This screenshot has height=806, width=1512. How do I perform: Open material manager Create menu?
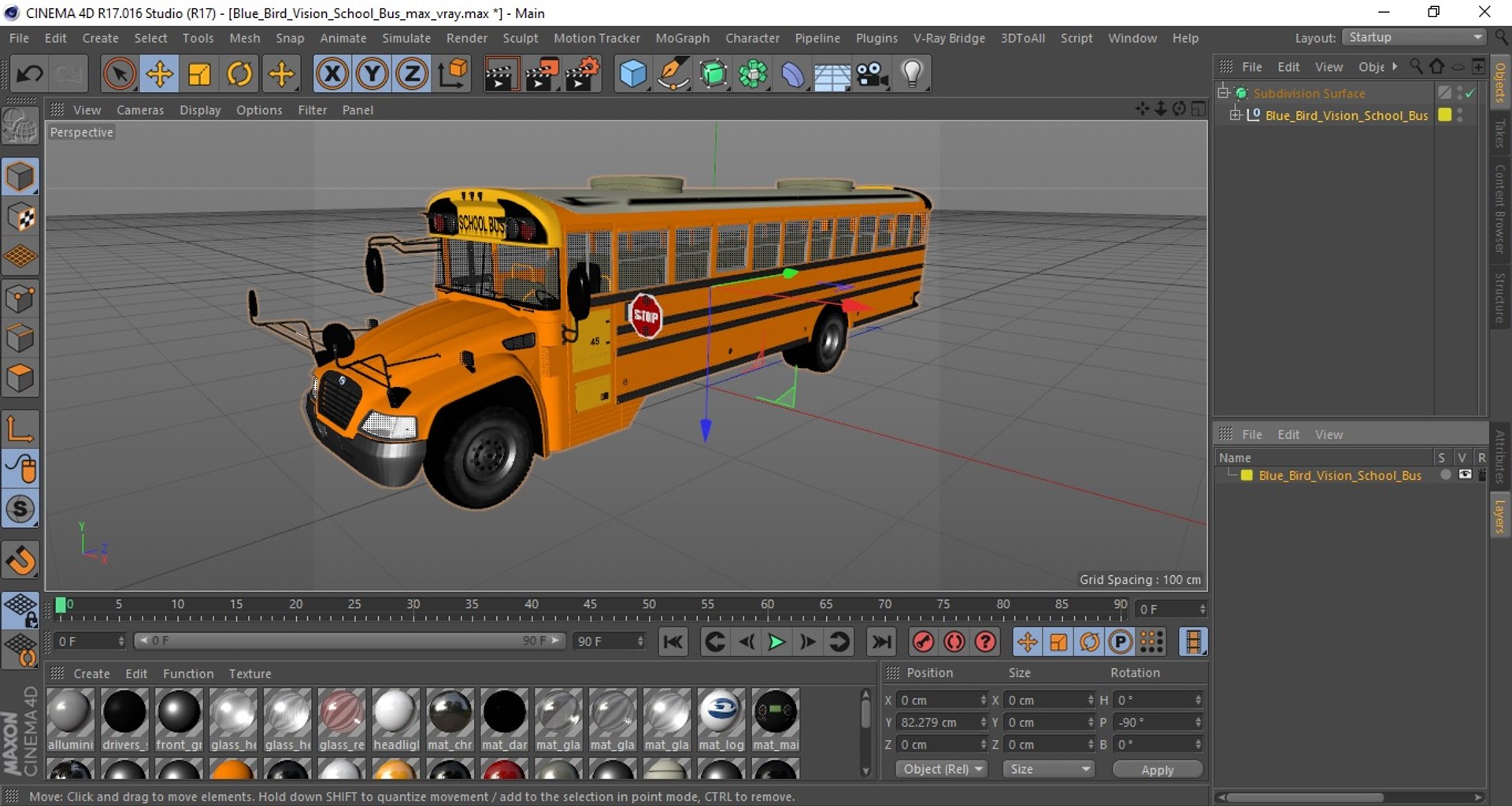91,674
